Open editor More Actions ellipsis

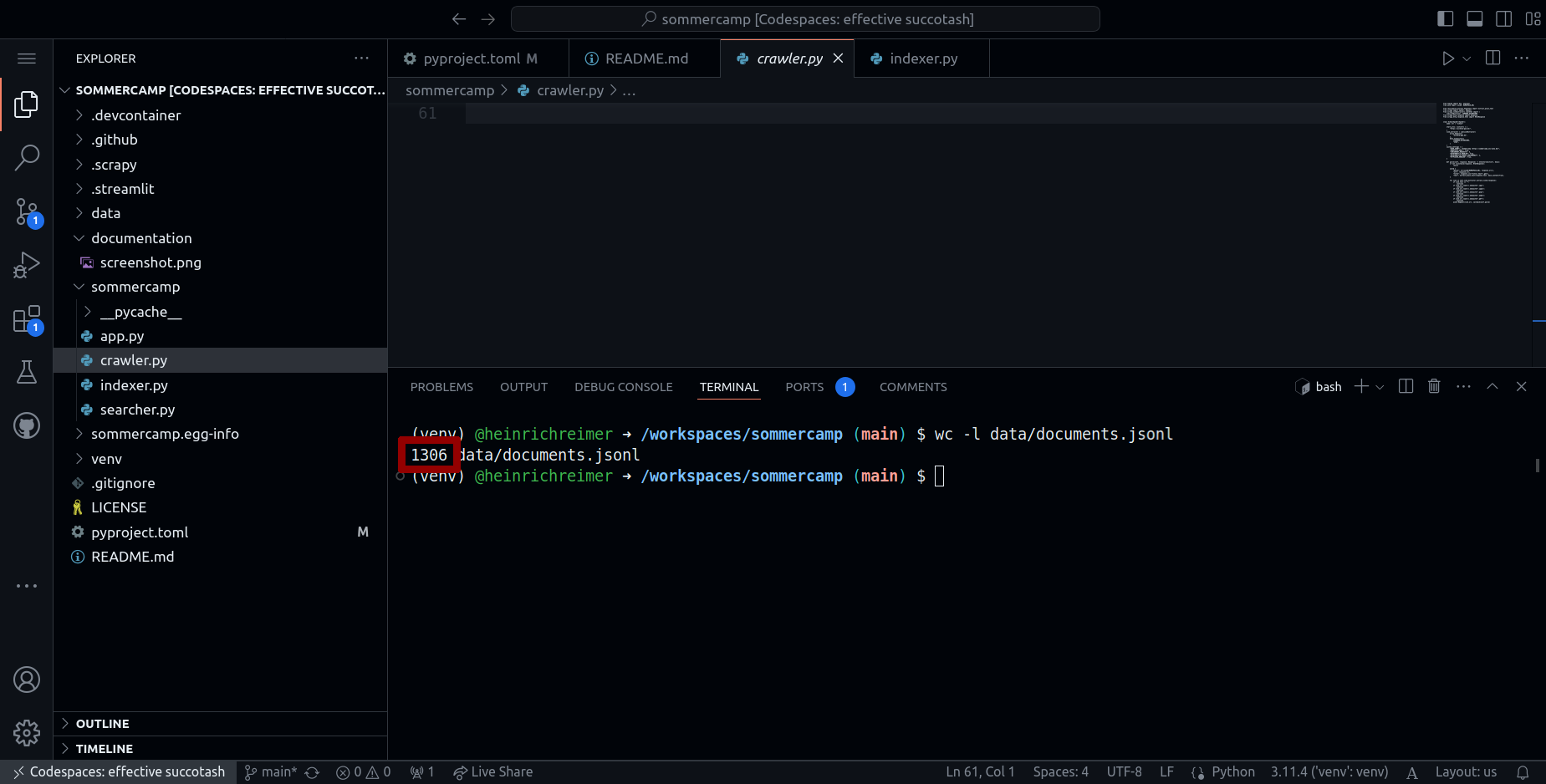(1522, 58)
